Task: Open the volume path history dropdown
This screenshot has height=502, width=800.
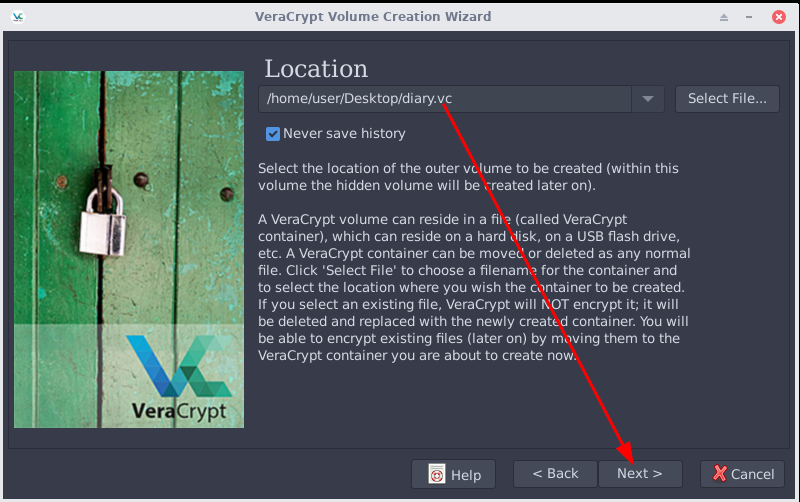Action: (648, 99)
